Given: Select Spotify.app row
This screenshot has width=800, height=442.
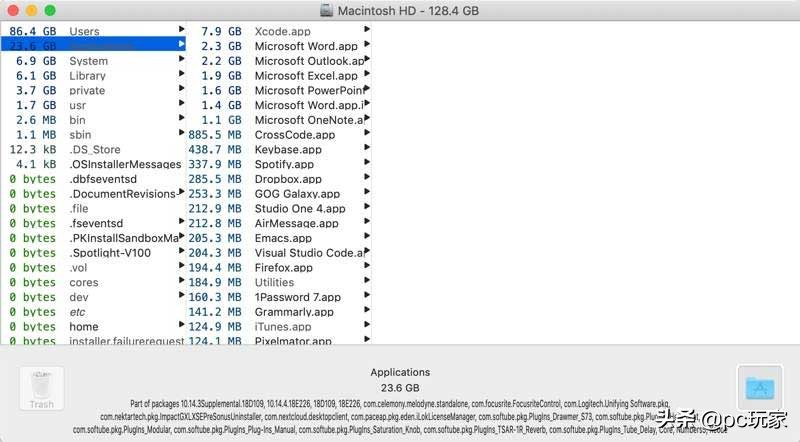Looking at the screenshot, I should point(279,164).
